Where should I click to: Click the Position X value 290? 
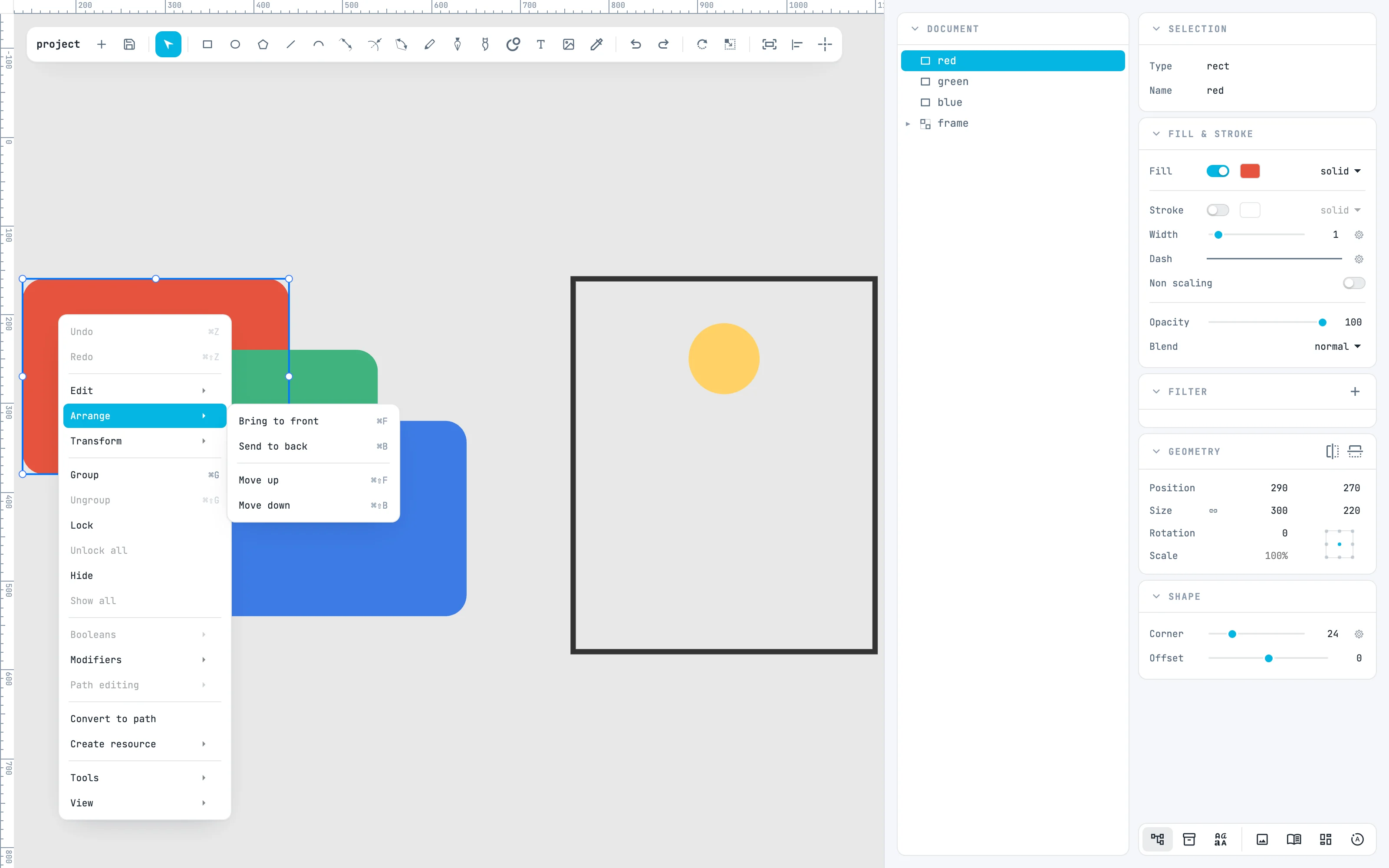(1279, 487)
